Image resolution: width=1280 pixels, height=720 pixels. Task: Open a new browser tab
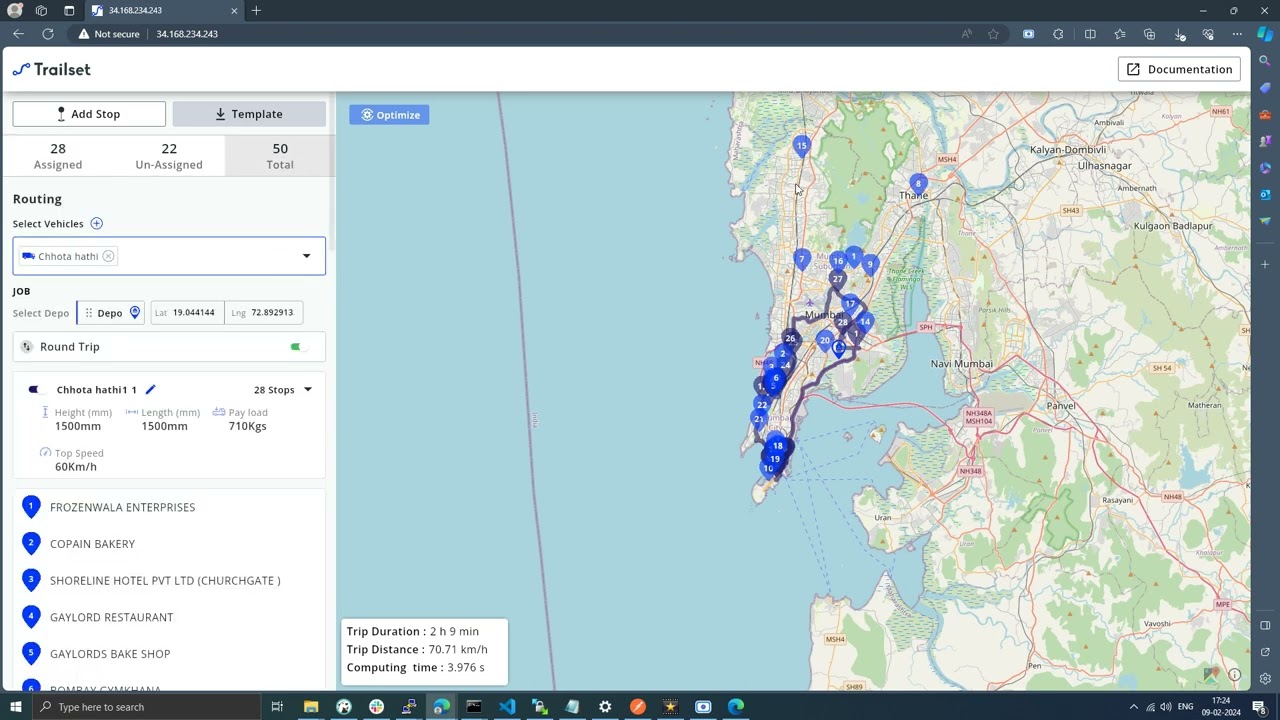pyautogui.click(x=256, y=10)
